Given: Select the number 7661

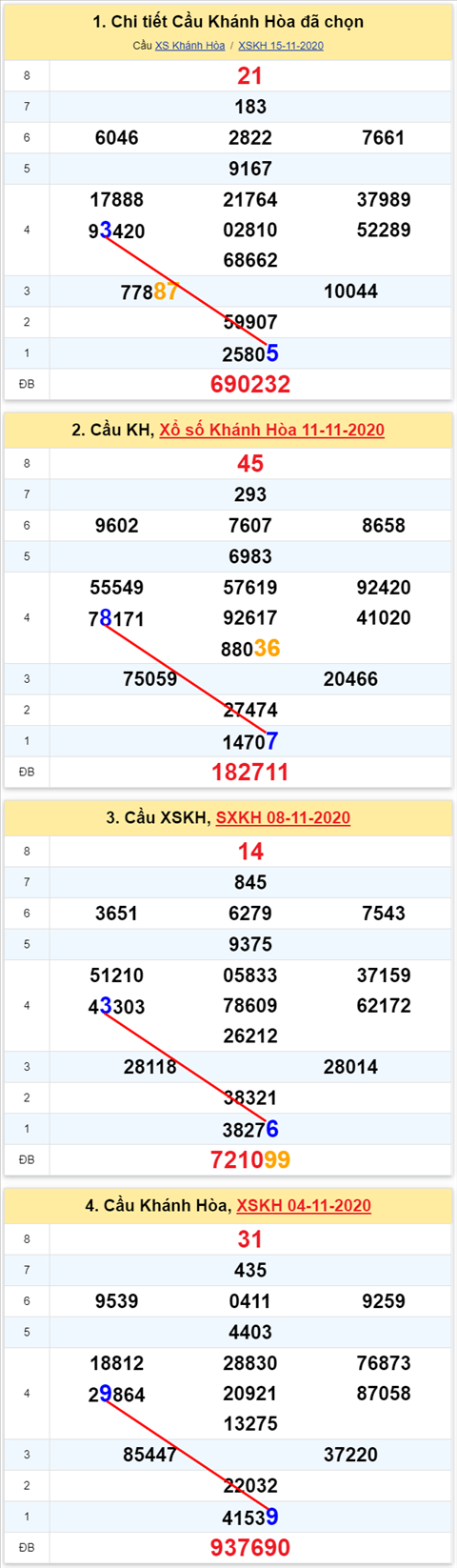Looking at the screenshot, I should 384,138.
